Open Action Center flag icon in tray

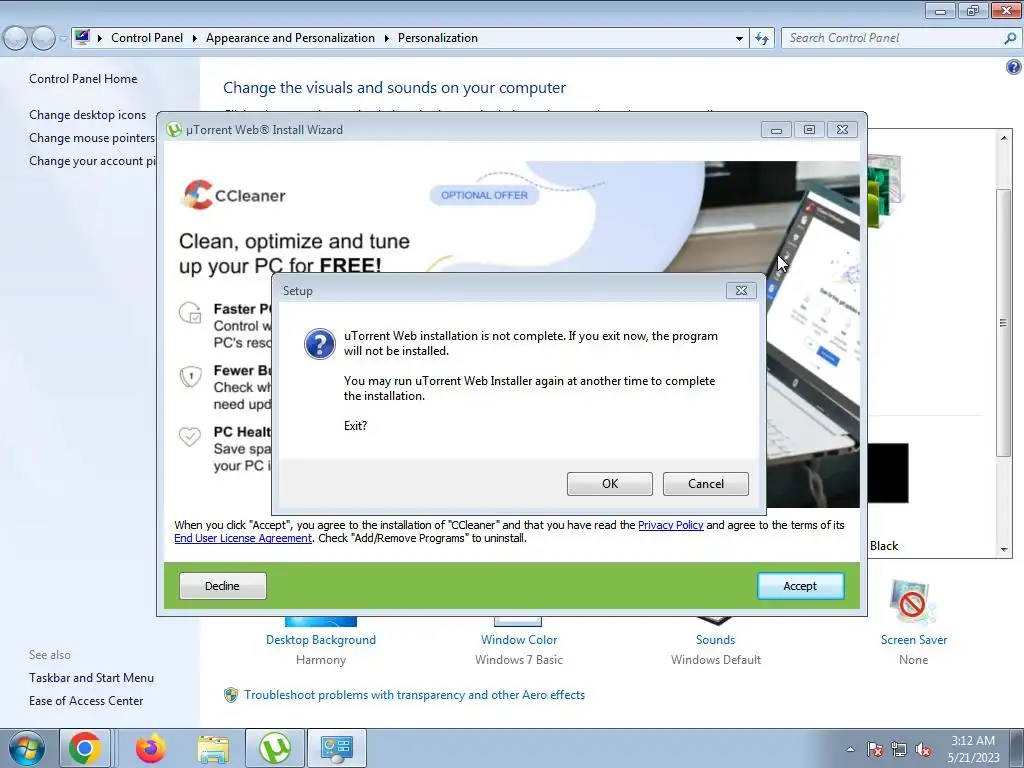click(875, 749)
